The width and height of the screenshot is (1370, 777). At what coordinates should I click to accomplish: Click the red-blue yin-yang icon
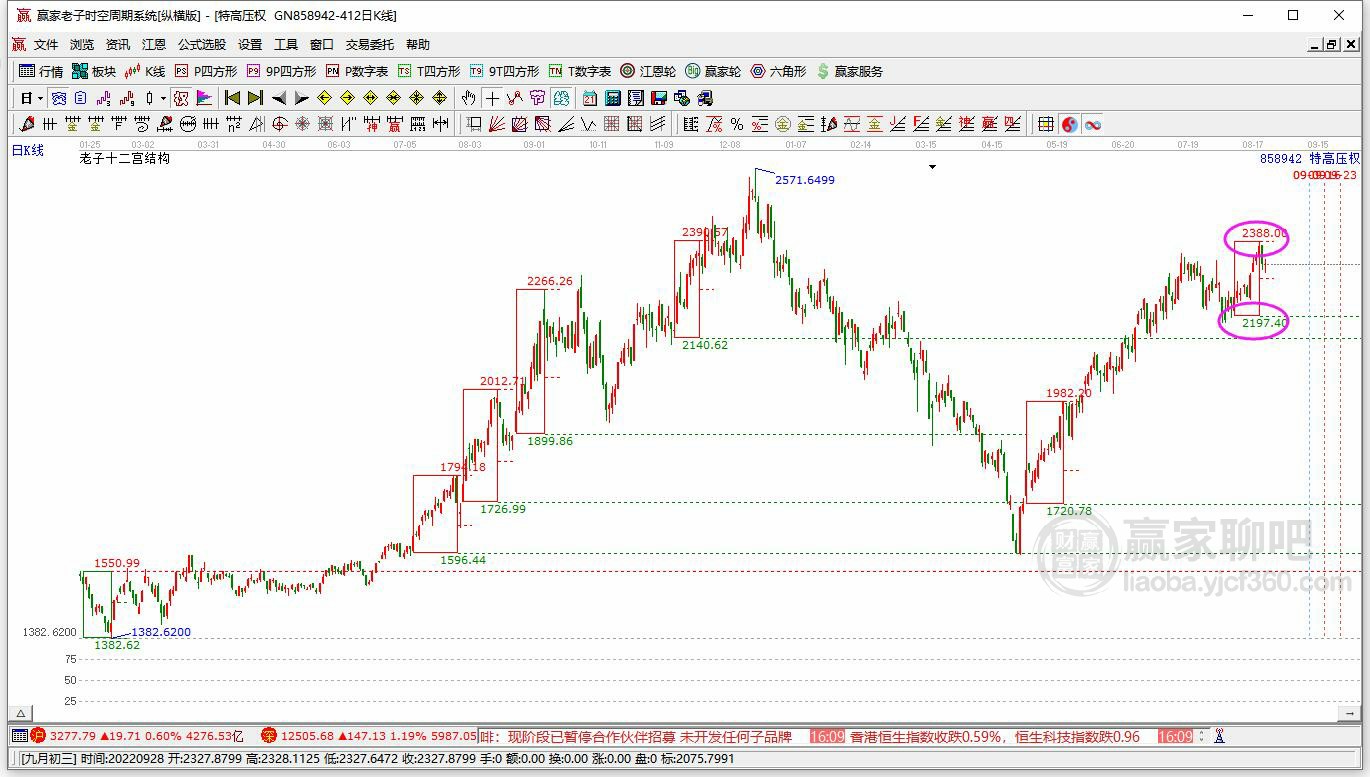click(1069, 124)
